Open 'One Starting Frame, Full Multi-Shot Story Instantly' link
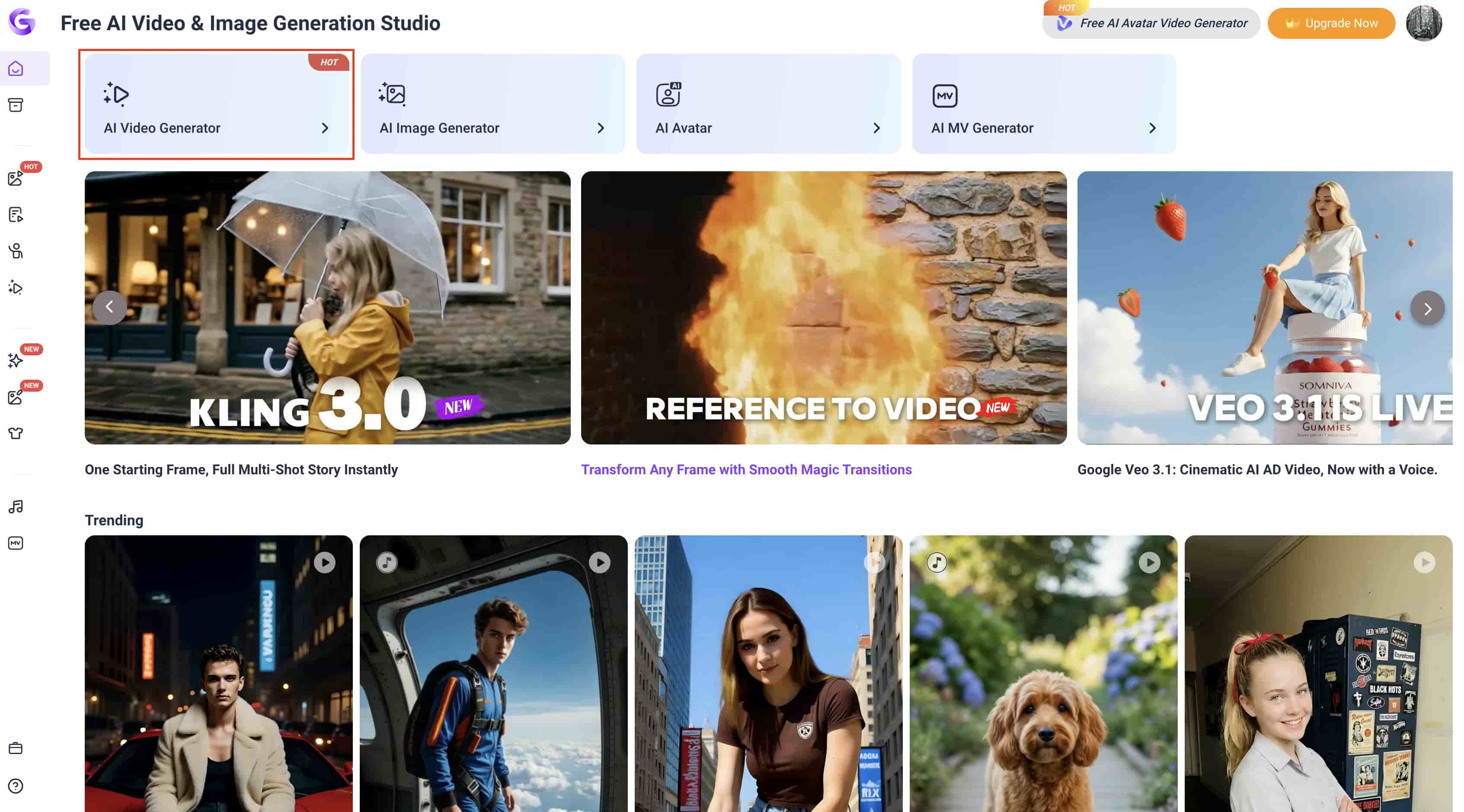 tap(241, 470)
